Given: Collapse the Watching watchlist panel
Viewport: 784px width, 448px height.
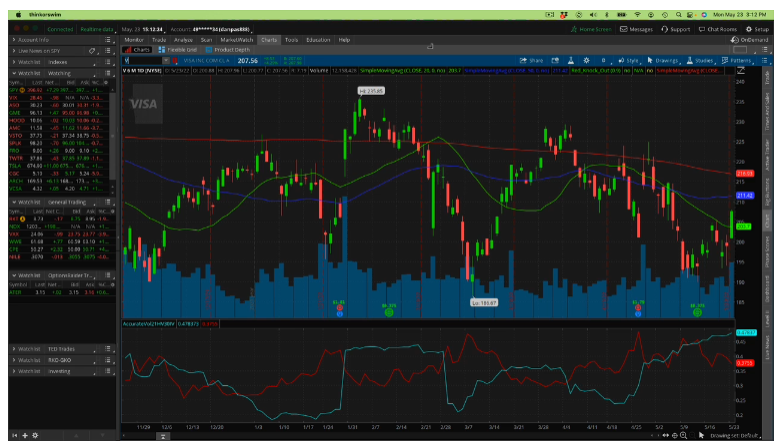Looking at the screenshot, I should pos(14,73).
